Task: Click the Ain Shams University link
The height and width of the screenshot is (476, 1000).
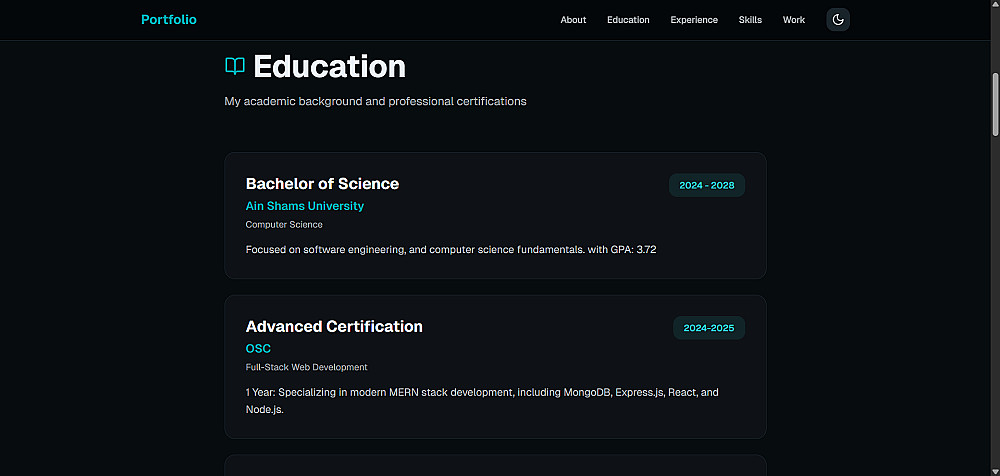Action: coord(305,206)
